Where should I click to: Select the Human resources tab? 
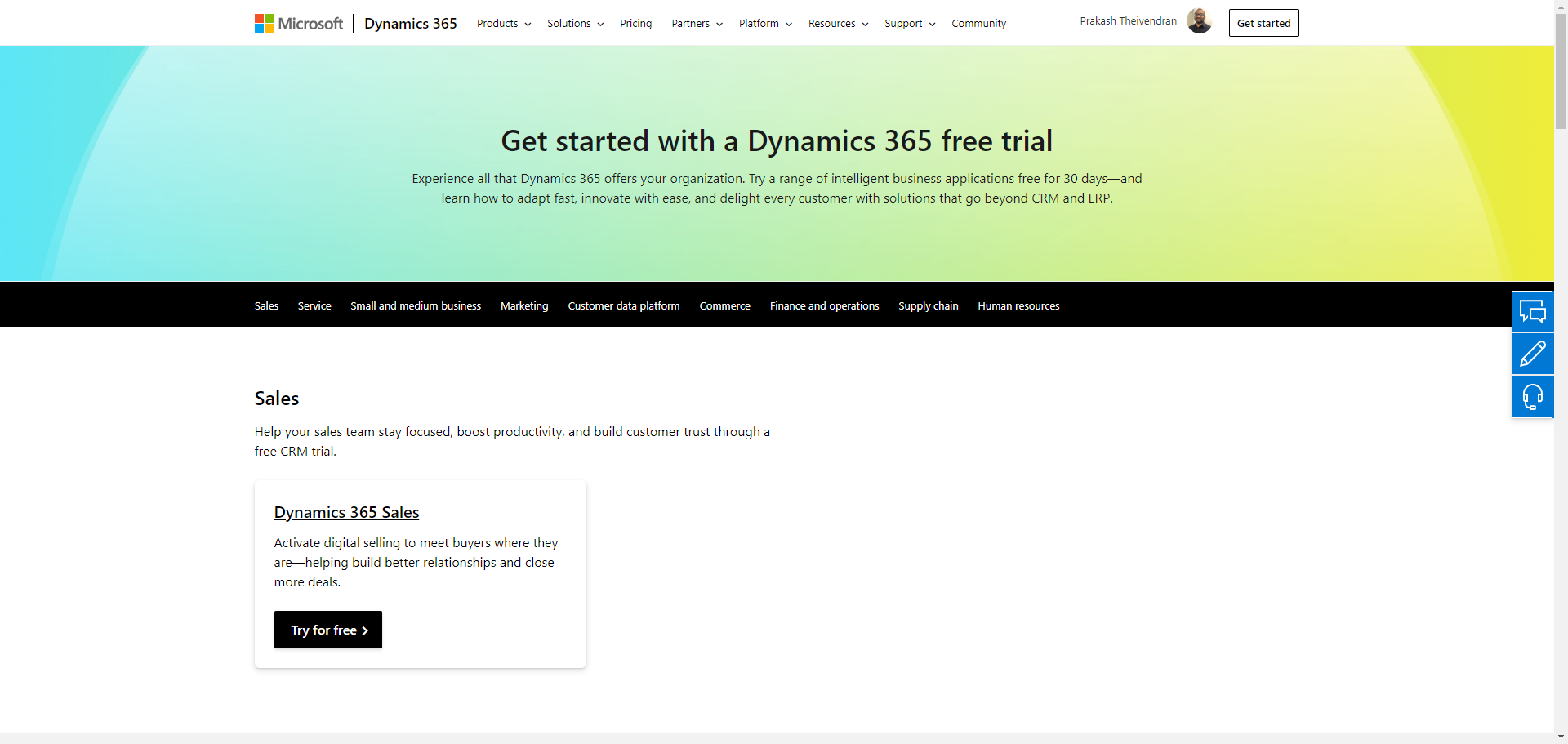point(1018,306)
